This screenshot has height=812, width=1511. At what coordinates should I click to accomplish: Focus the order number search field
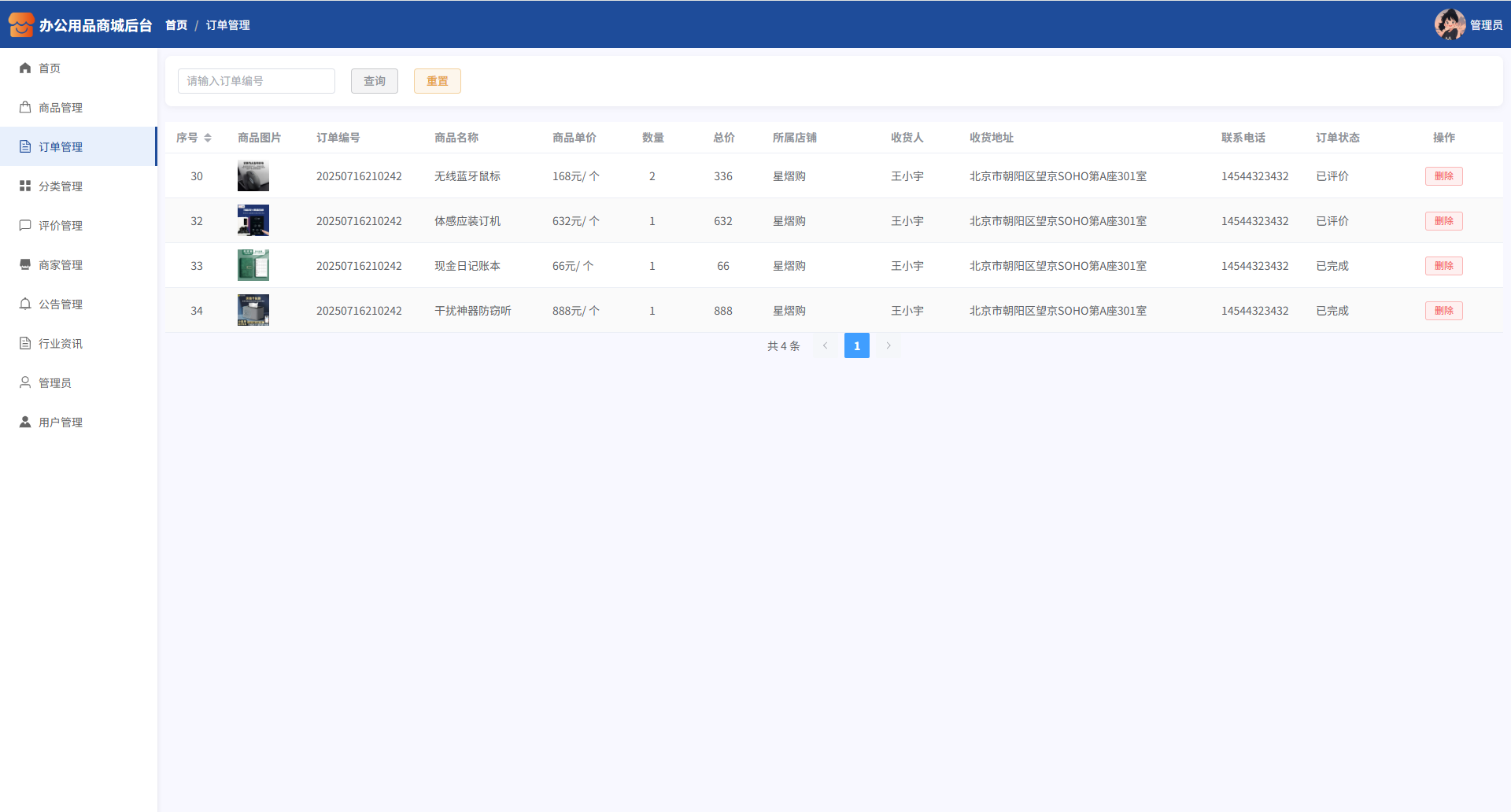coord(257,81)
